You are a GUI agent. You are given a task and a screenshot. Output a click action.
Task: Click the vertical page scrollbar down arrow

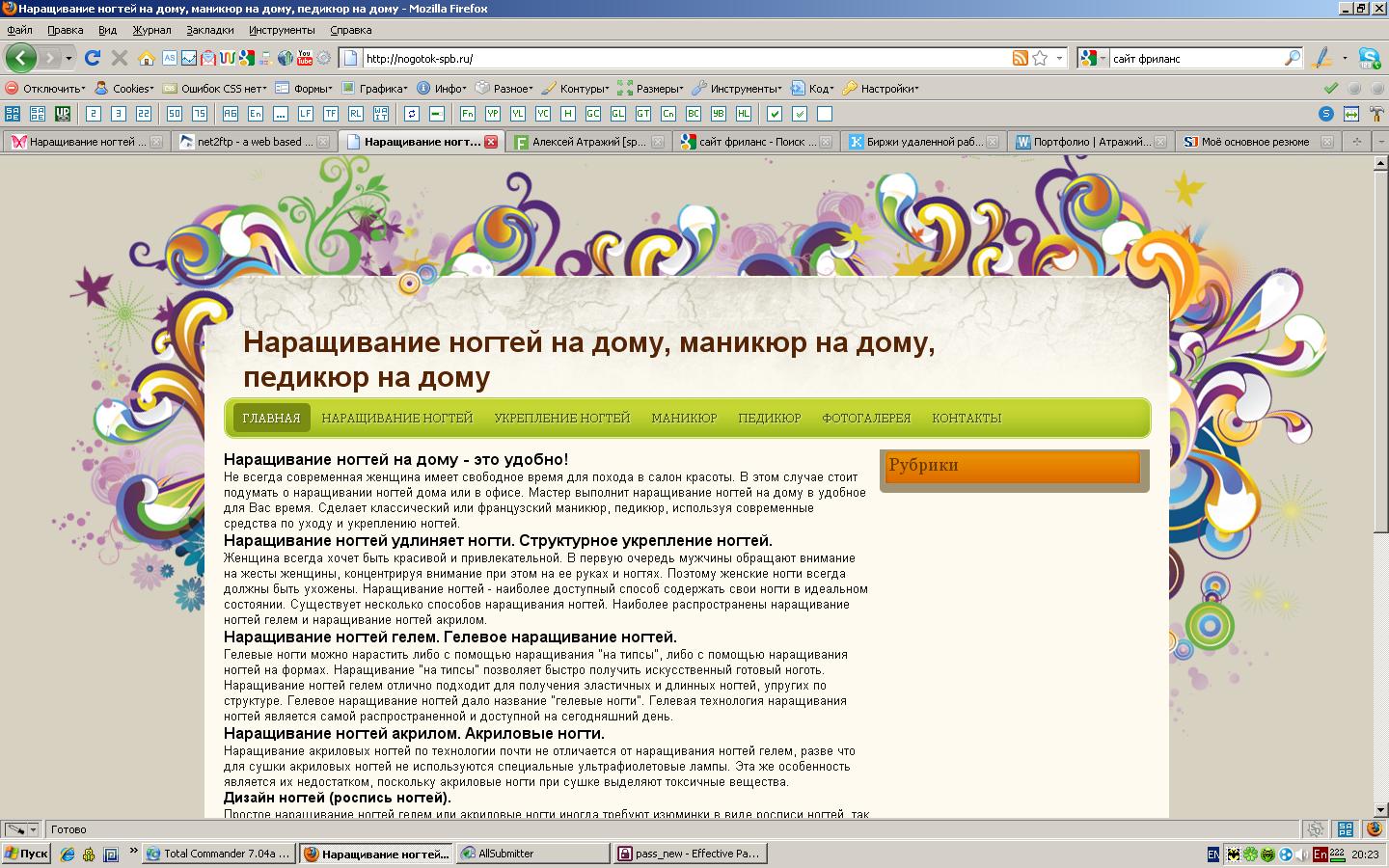coord(1380,810)
